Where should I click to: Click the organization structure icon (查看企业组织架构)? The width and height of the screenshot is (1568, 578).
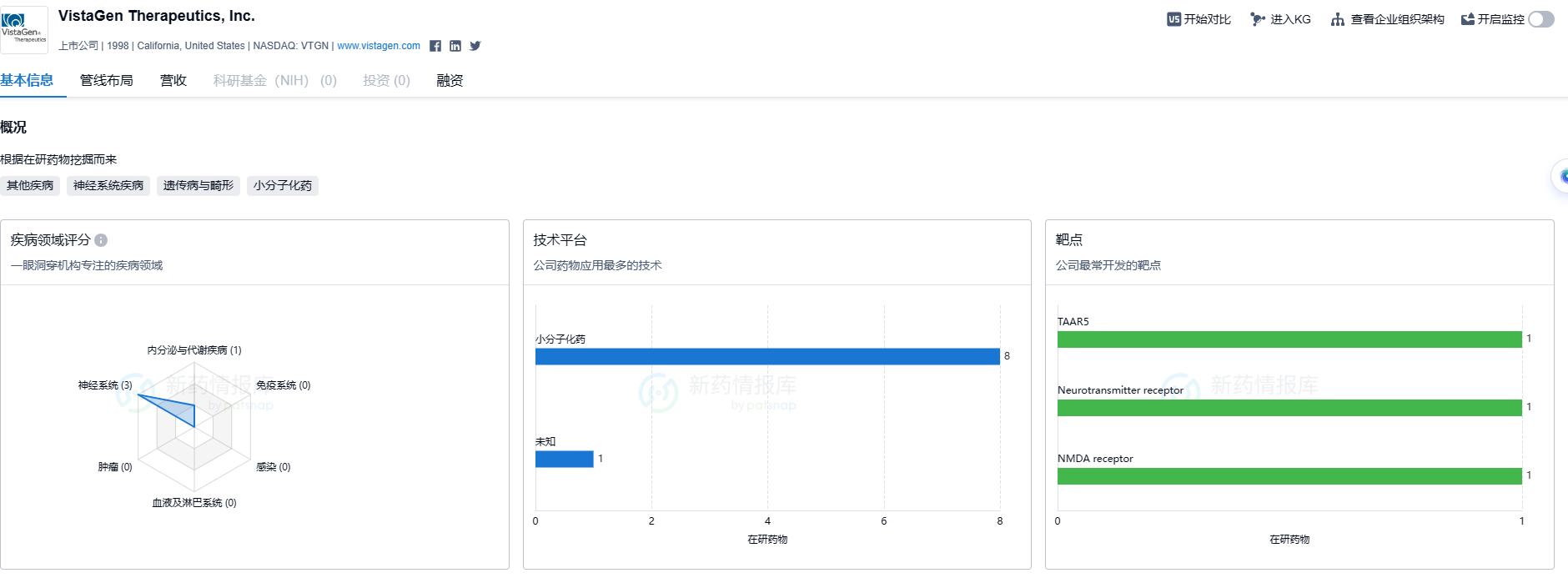click(x=1338, y=19)
